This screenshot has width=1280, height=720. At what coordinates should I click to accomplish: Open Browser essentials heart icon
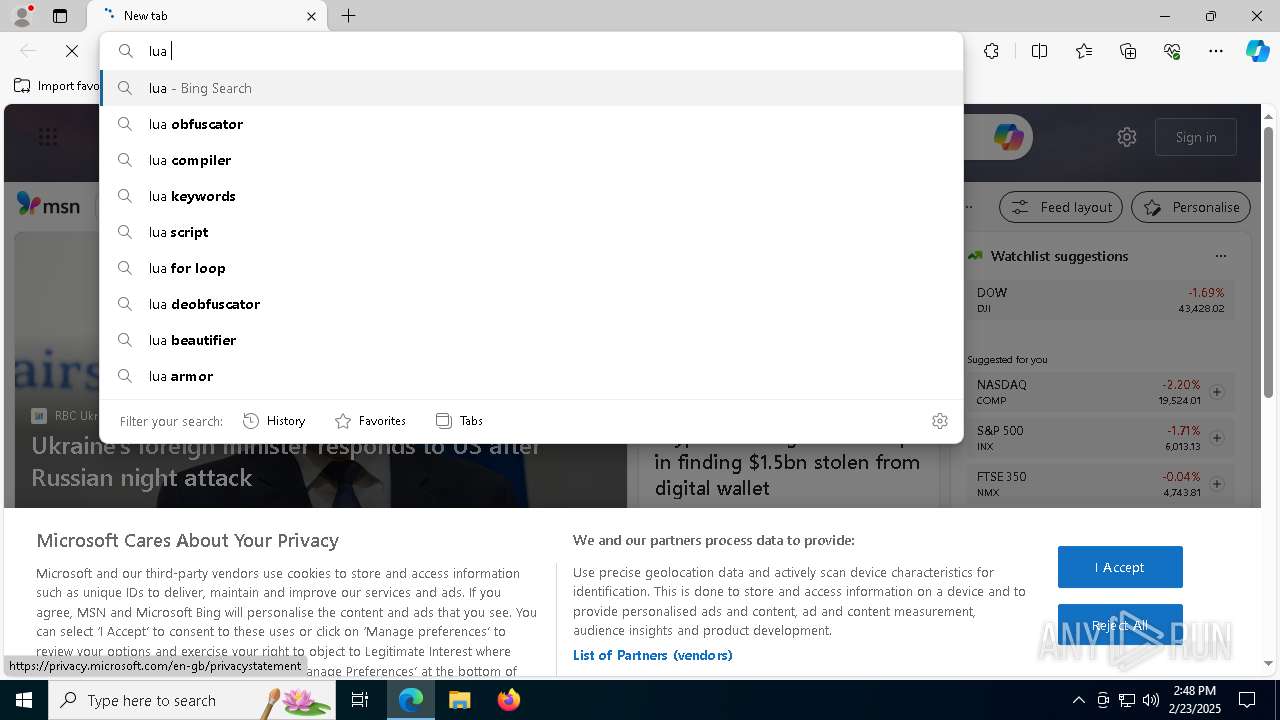coord(1172,51)
